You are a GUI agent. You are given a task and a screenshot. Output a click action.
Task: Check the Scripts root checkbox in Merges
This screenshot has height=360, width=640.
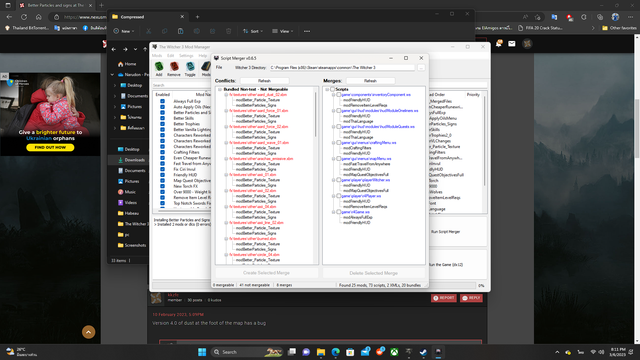(x=333, y=89)
